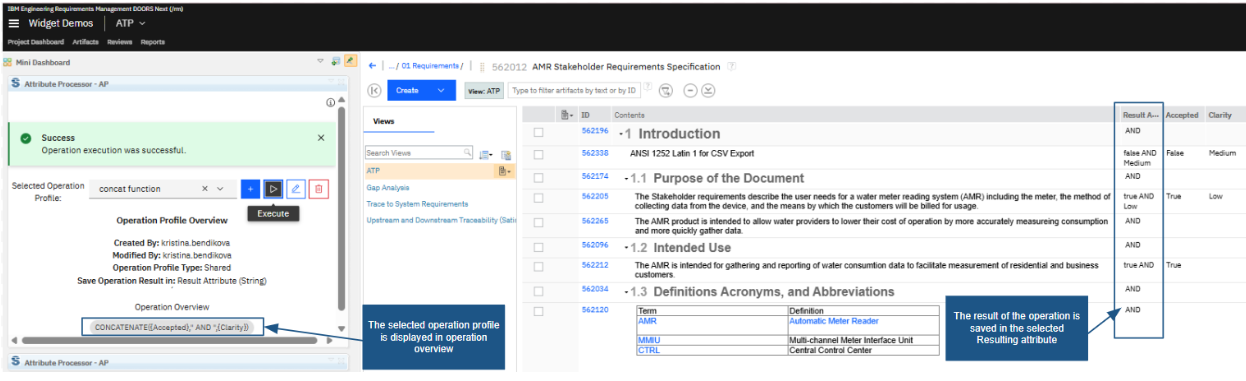This screenshot has height=381, width=1246.
Task: Select the Trace to System Requirements view
Action: tap(417, 203)
